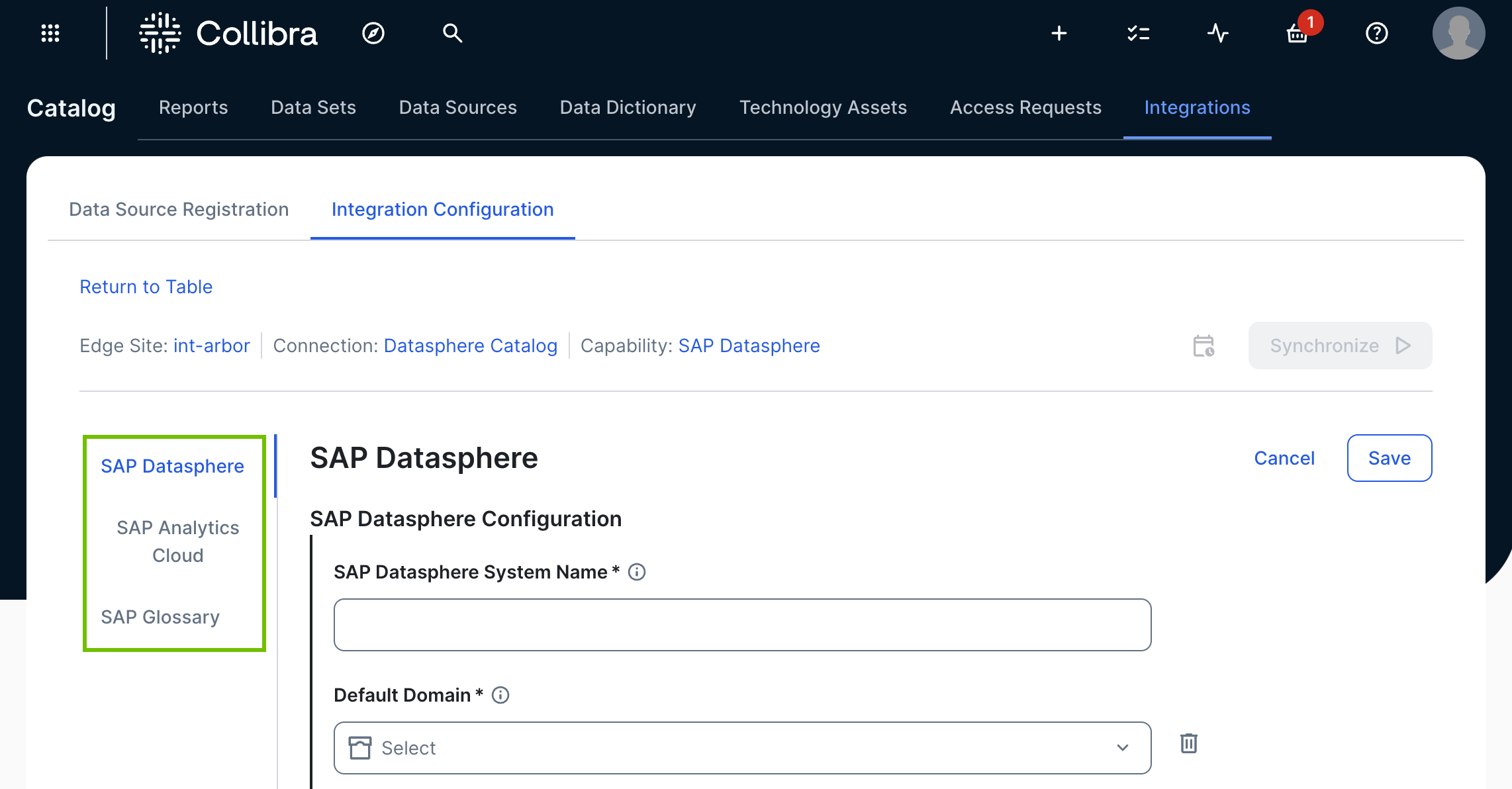Open search with magnifier icon

[x=452, y=33]
